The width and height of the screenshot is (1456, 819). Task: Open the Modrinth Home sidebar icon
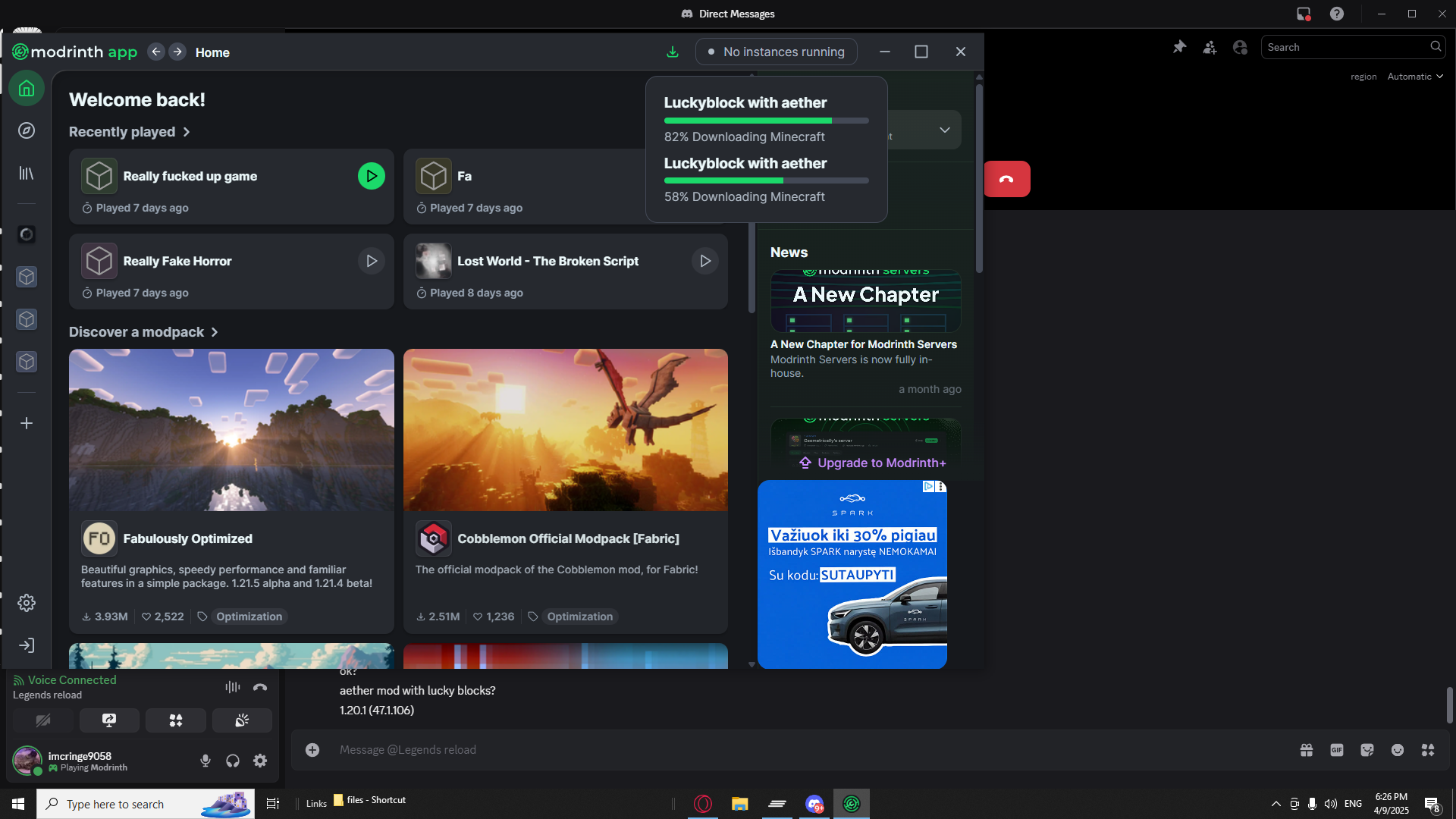[27, 89]
